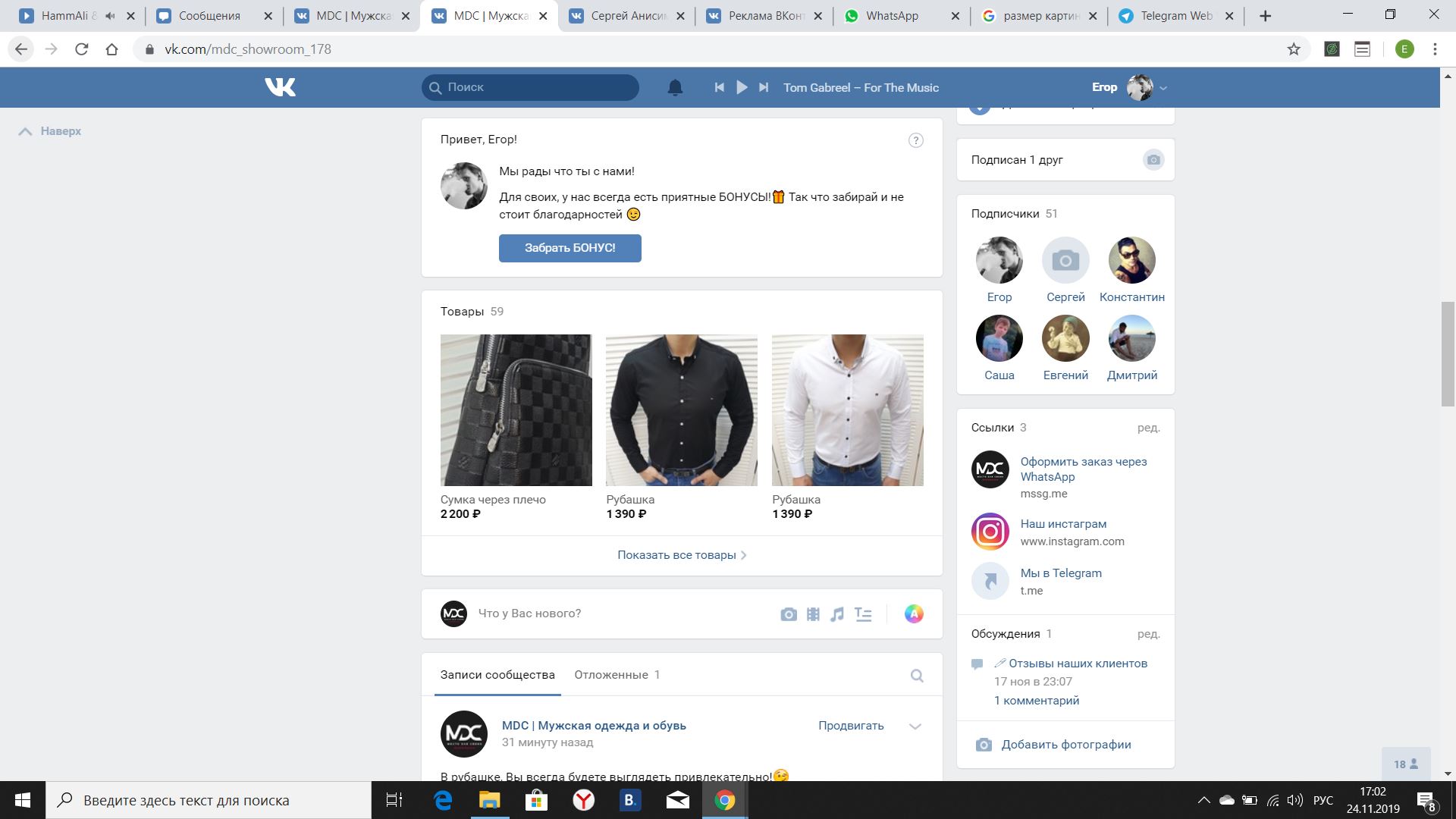Click the VK logo in header
The image size is (1456, 819).
click(x=281, y=87)
